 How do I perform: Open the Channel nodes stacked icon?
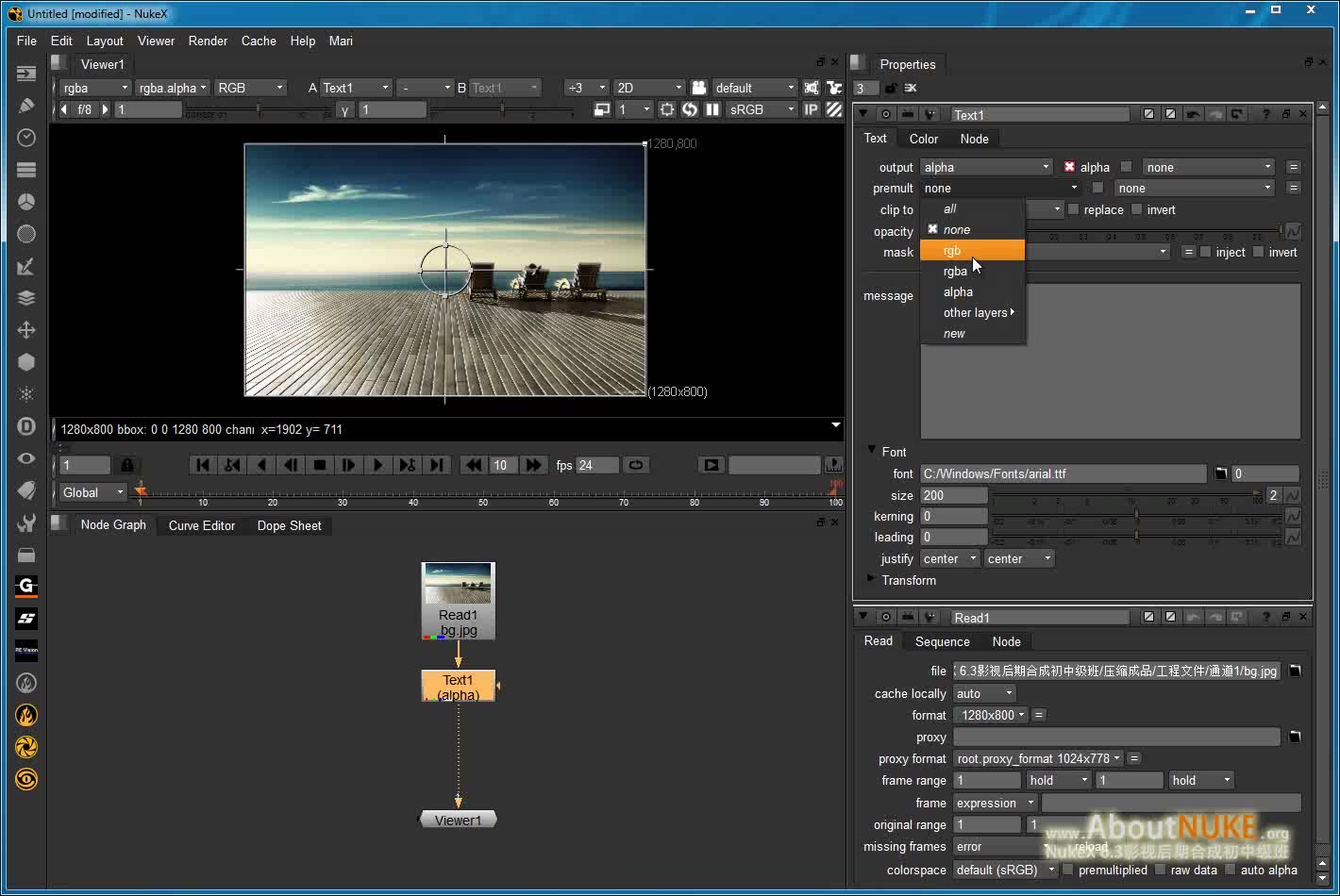(26, 170)
